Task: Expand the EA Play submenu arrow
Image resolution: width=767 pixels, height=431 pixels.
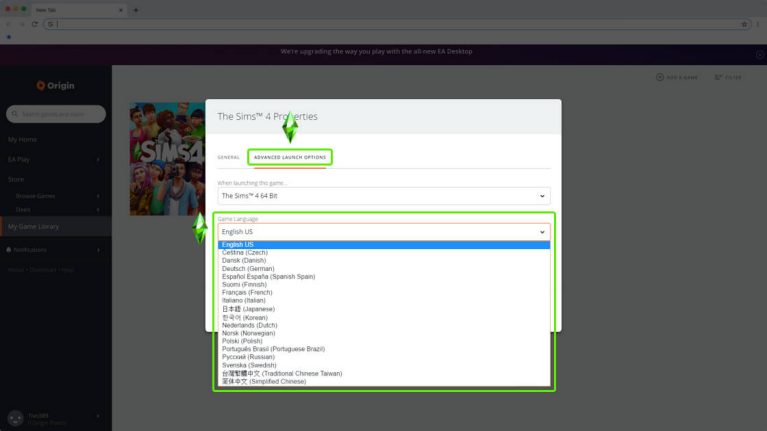Action: [x=98, y=159]
